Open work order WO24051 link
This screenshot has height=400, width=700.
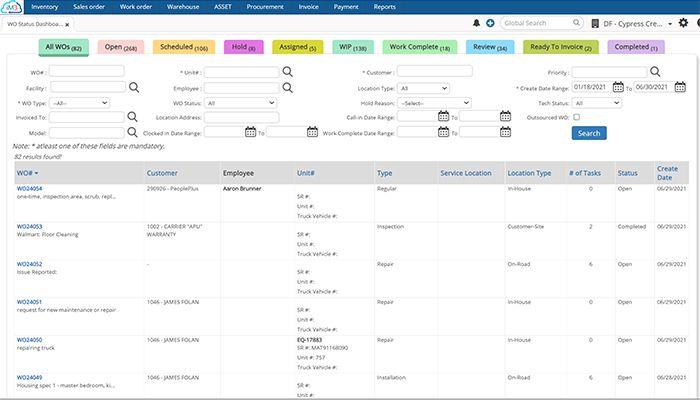(x=29, y=302)
